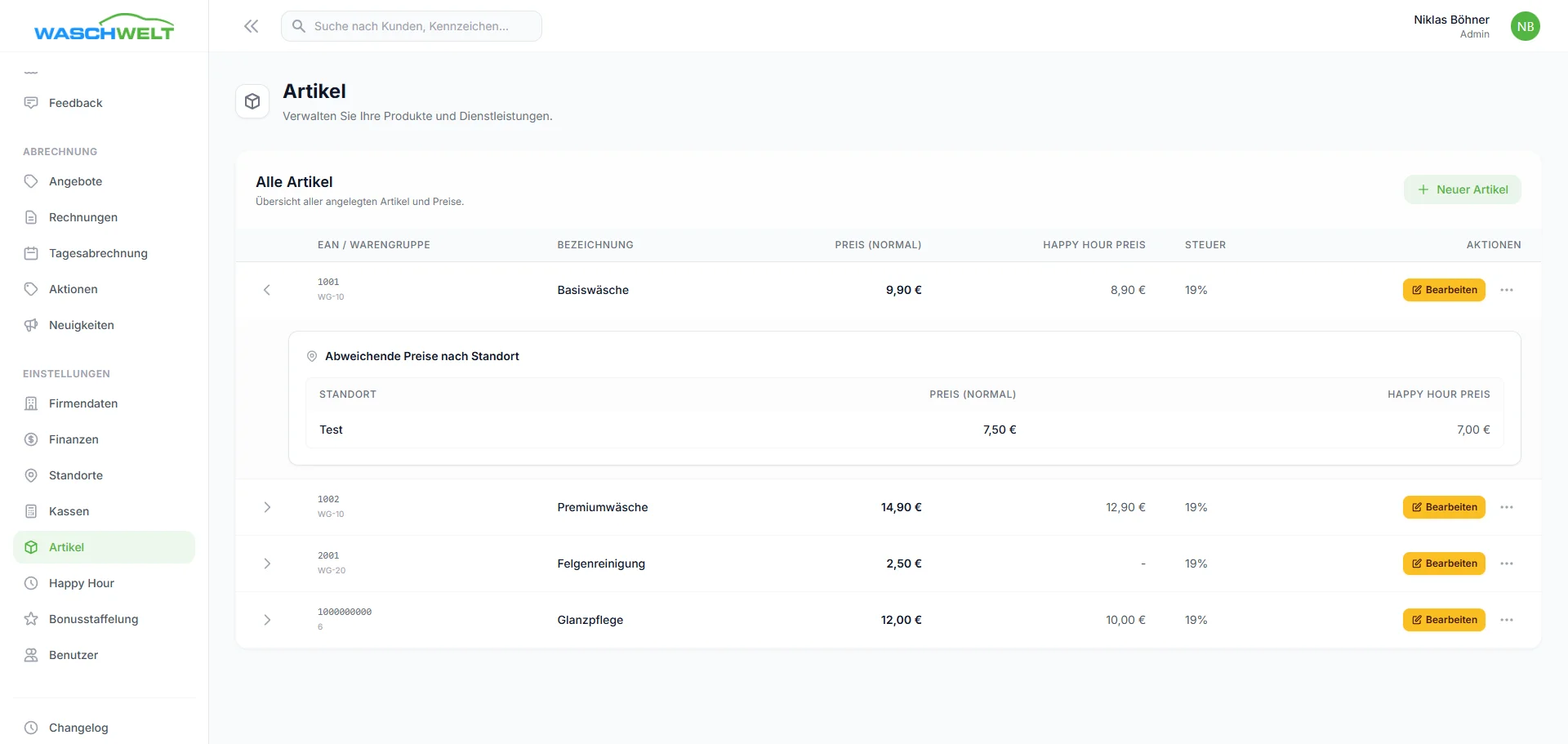Collapse the sidebar with the double-chevron icon
This screenshot has height=744, width=1568.
tap(251, 26)
